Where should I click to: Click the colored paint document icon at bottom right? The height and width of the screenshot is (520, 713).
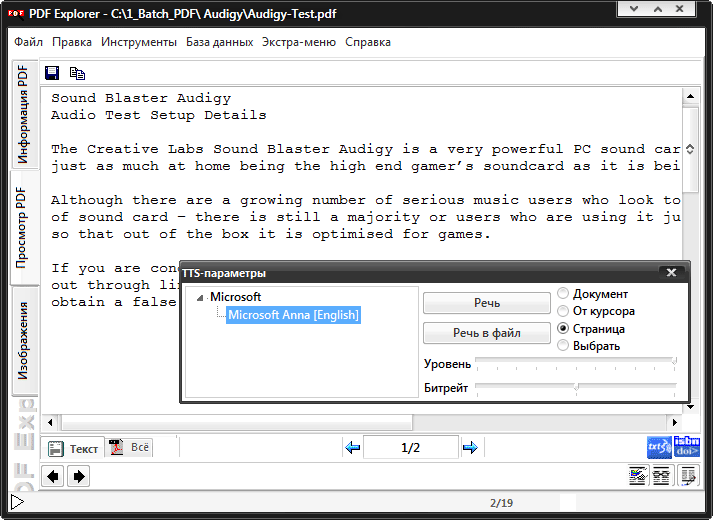pyautogui.click(x=638, y=476)
